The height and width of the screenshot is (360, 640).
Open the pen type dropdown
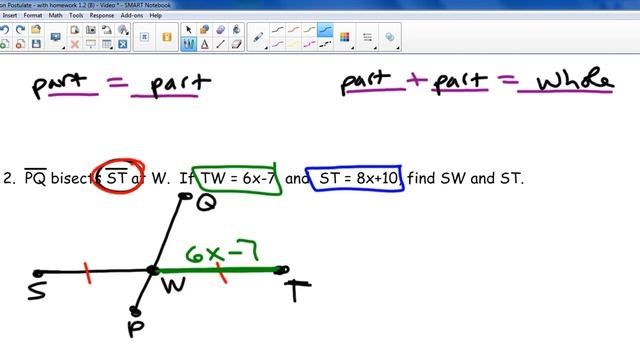[258, 38]
